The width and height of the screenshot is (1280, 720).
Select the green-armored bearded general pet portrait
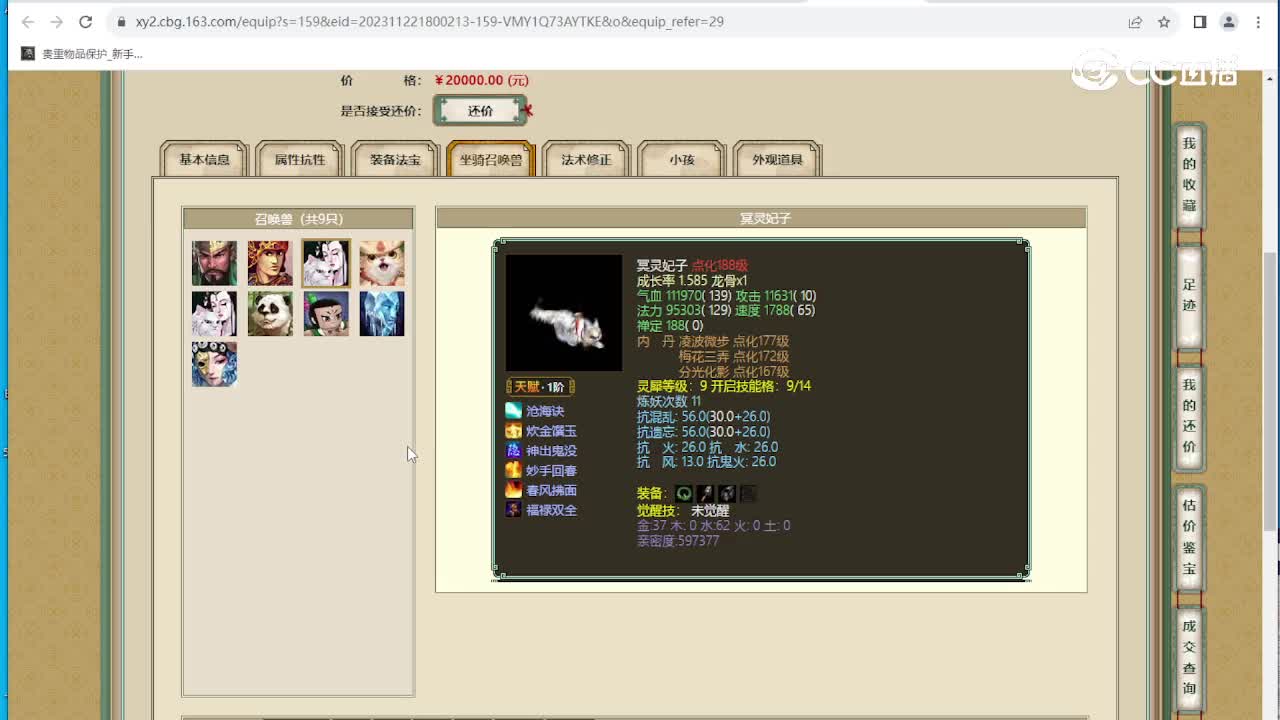(x=215, y=263)
